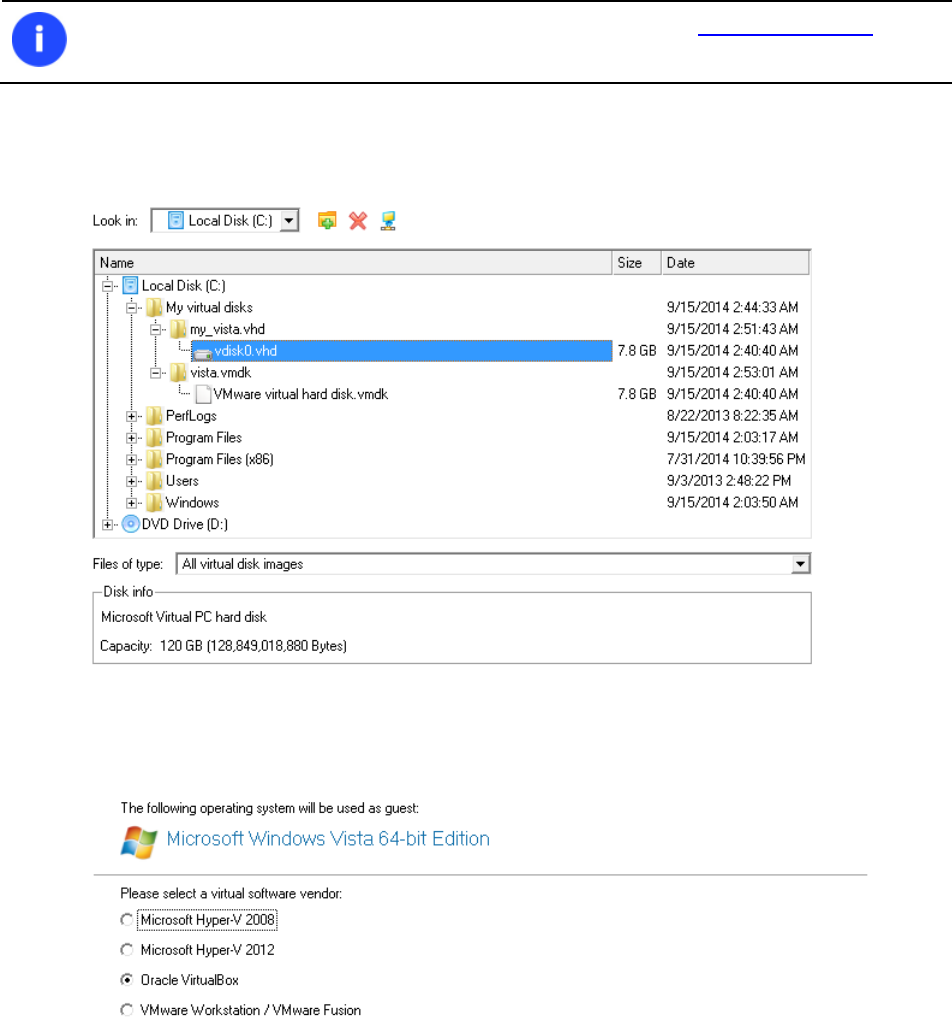Screen dimensions: 952x1032
Task: Click Microsoft Virtual PC hard disk text
Action: pos(184,617)
